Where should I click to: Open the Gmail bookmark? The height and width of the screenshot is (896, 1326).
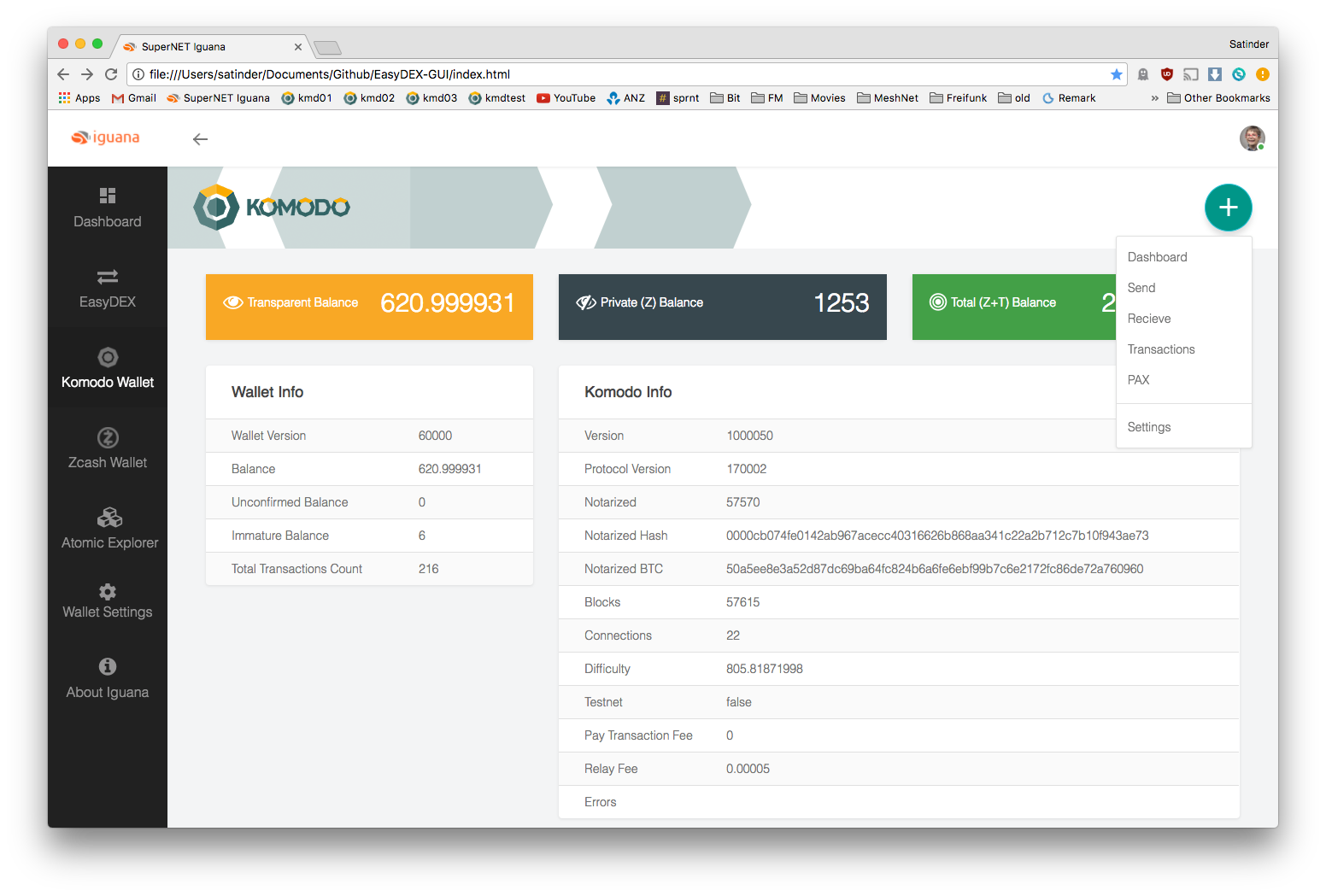pos(134,98)
